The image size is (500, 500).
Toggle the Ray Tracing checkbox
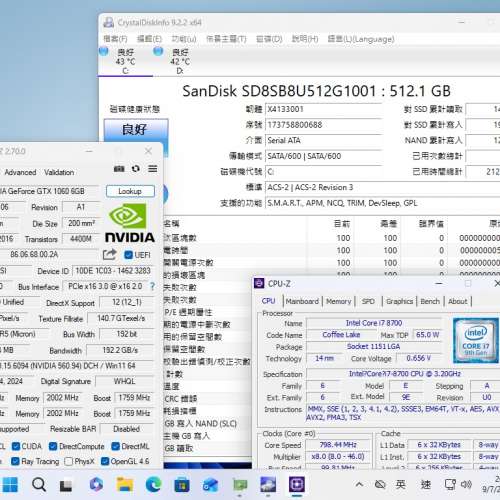click(15, 461)
